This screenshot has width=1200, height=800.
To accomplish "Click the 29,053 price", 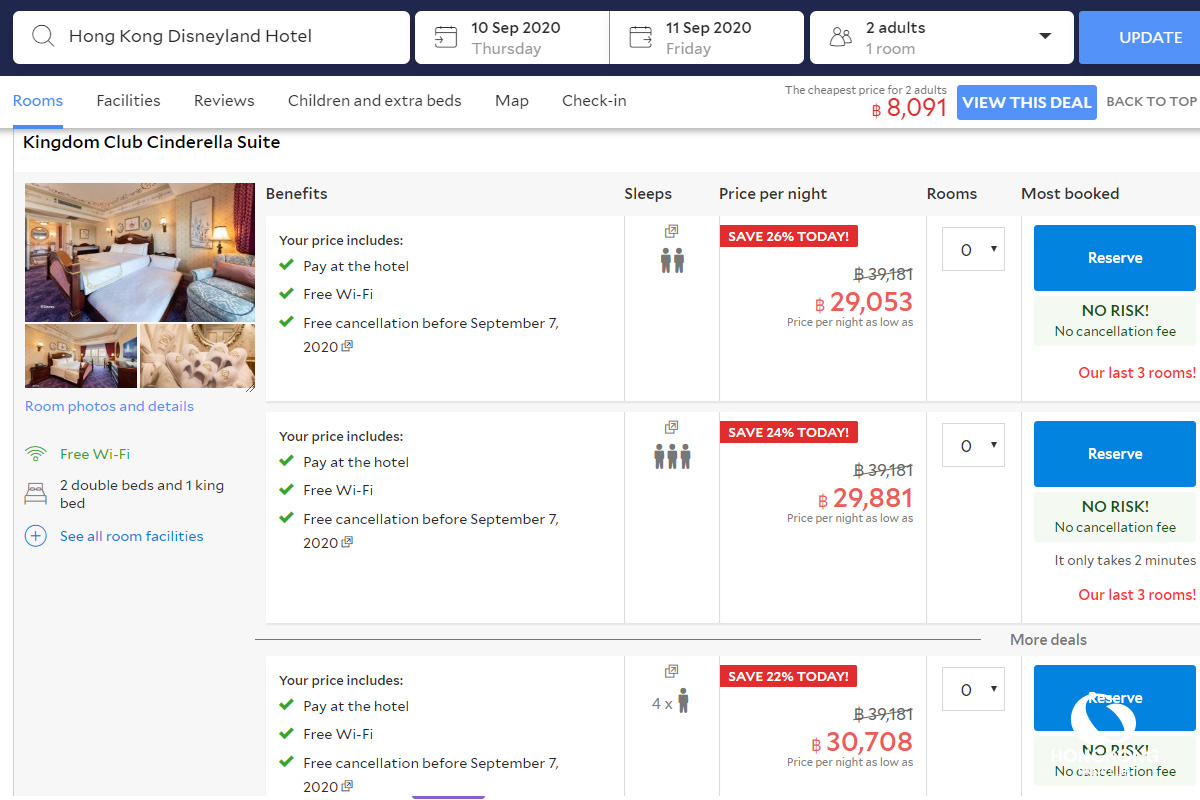I will tap(864, 302).
